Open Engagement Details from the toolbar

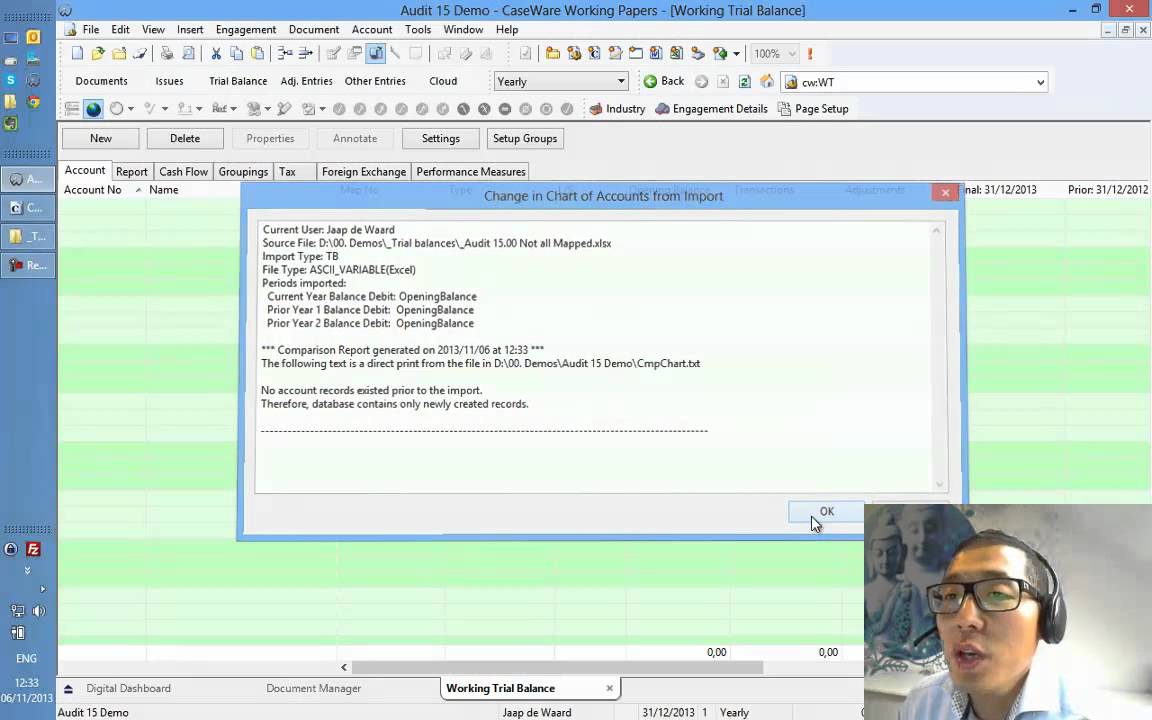click(711, 109)
